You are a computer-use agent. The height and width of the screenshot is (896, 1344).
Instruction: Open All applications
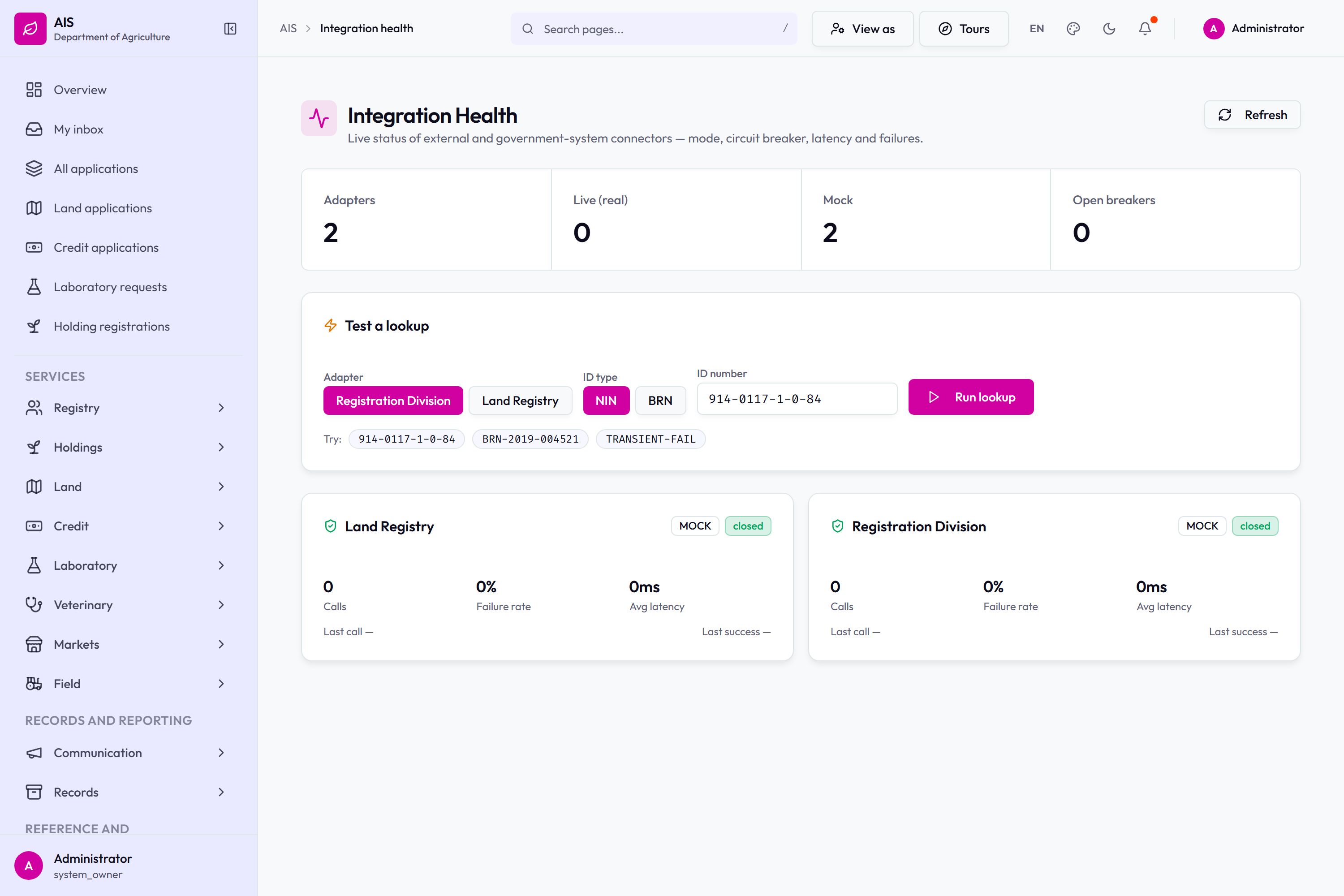pos(128,168)
